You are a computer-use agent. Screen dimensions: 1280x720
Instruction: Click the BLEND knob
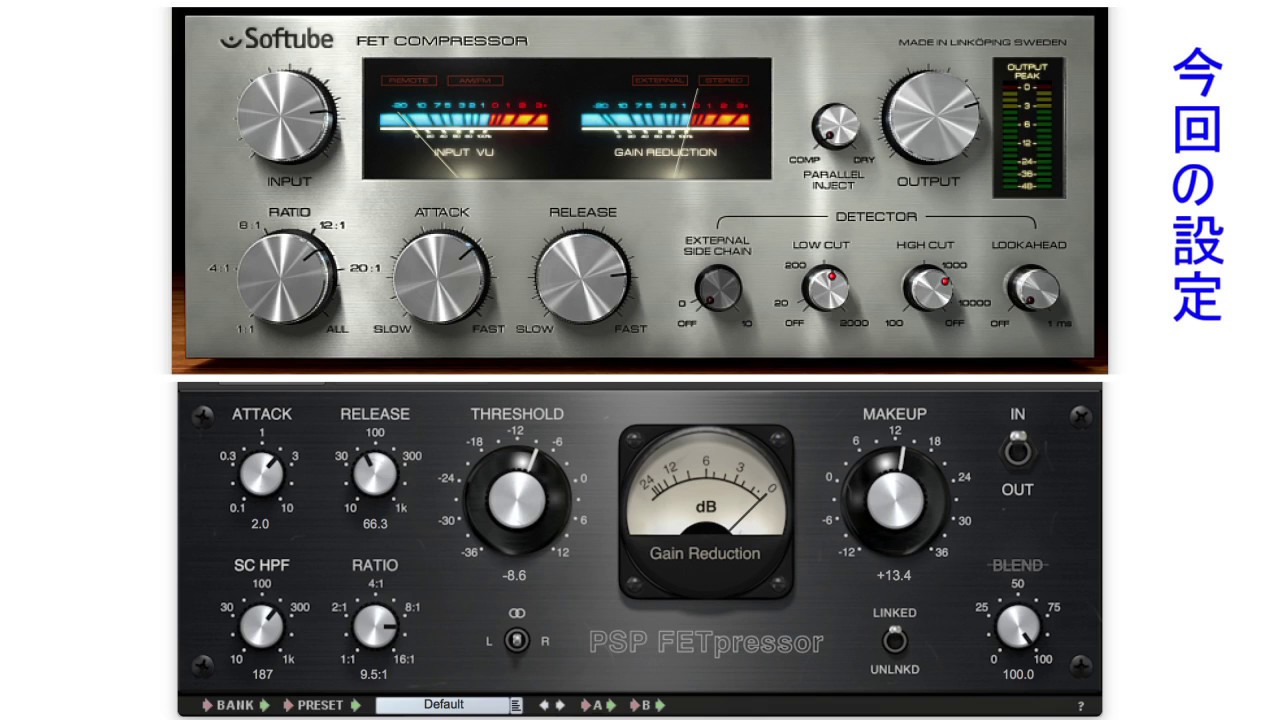click(x=1018, y=626)
